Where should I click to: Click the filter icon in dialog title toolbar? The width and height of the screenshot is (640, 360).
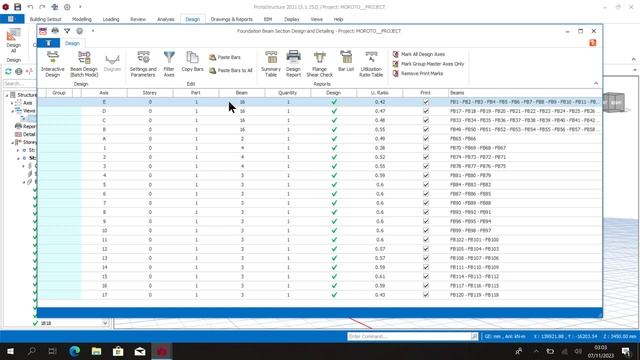[x=67, y=31]
